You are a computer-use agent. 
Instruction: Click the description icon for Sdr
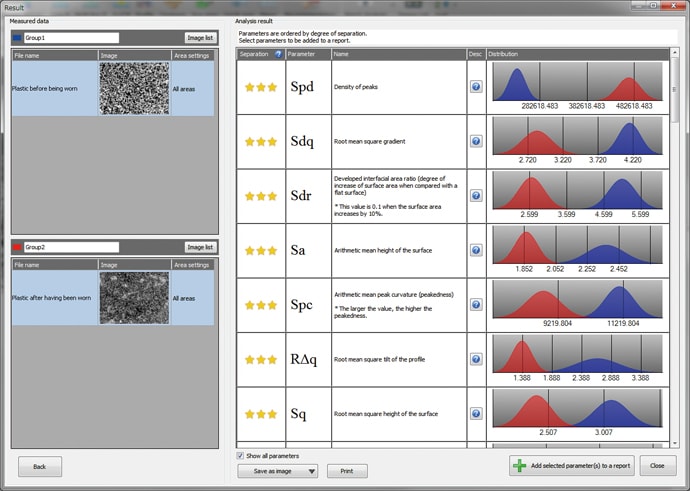tap(476, 196)
